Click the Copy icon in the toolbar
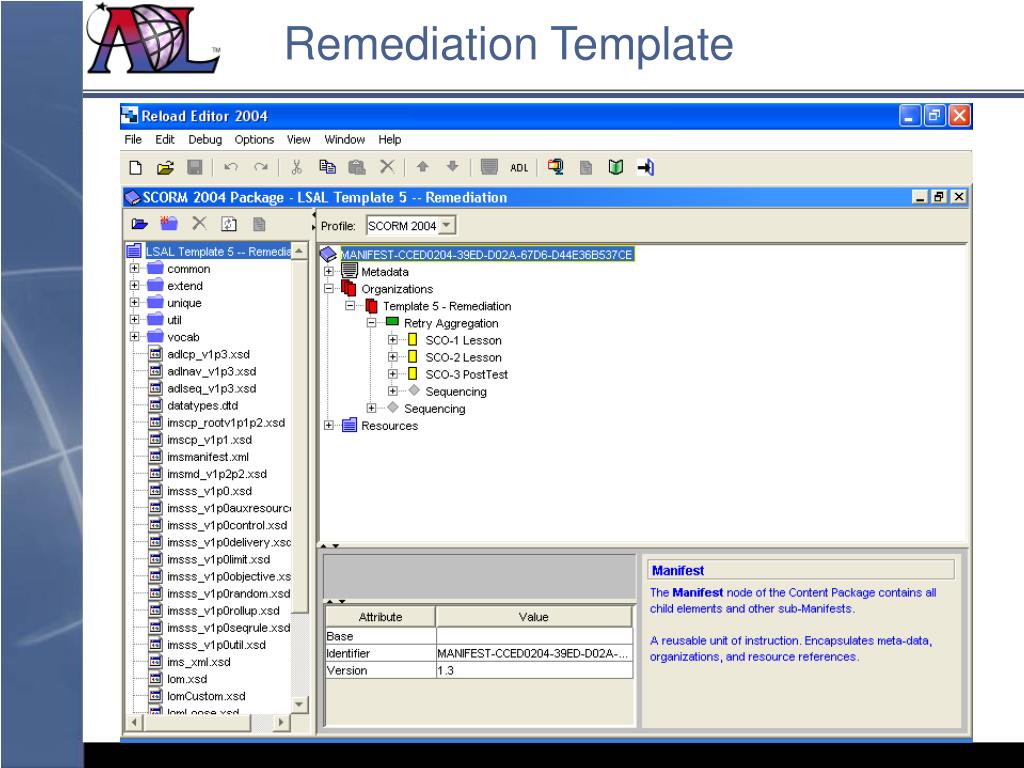The height and width of the screenshot is (768, 1024). pos(327,167)
